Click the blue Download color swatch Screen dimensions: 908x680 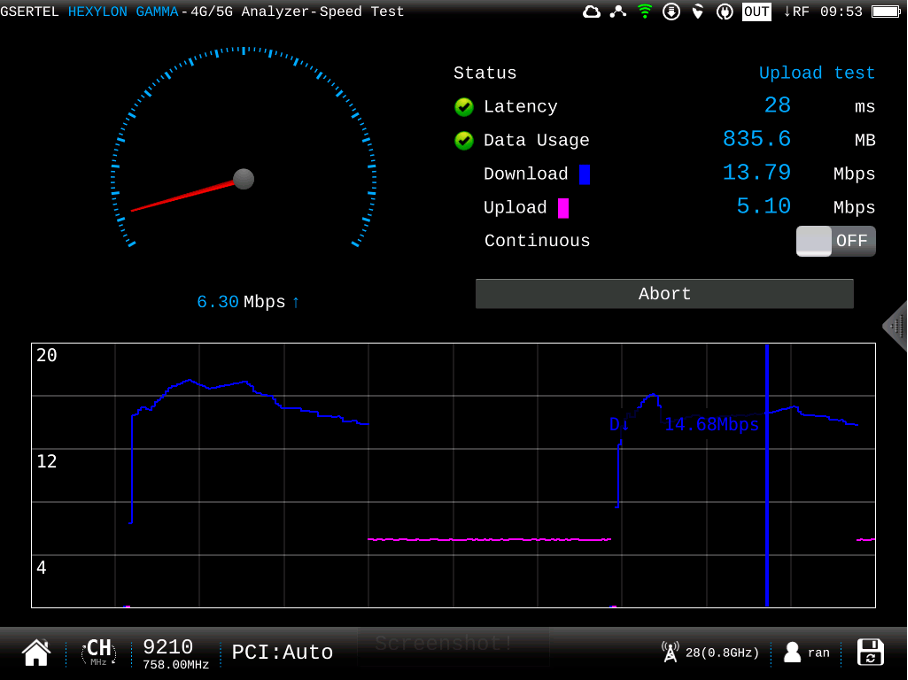(584, 174)
